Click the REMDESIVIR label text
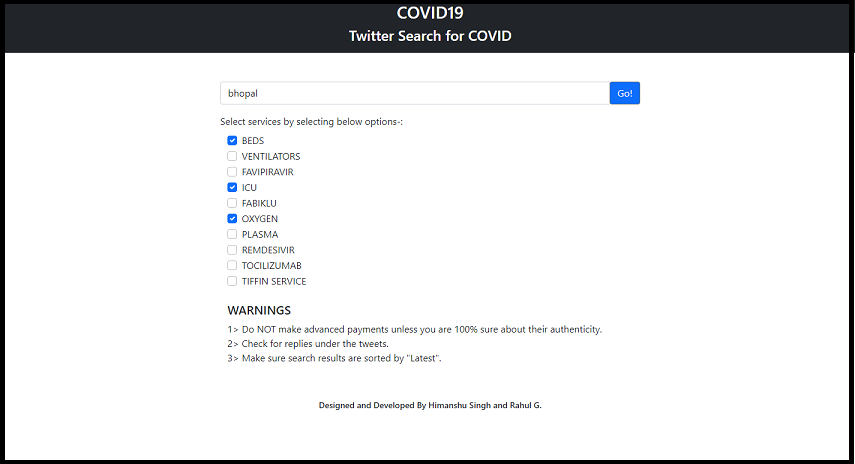Viewport: 855px width, 464px height. click(268, 250)
